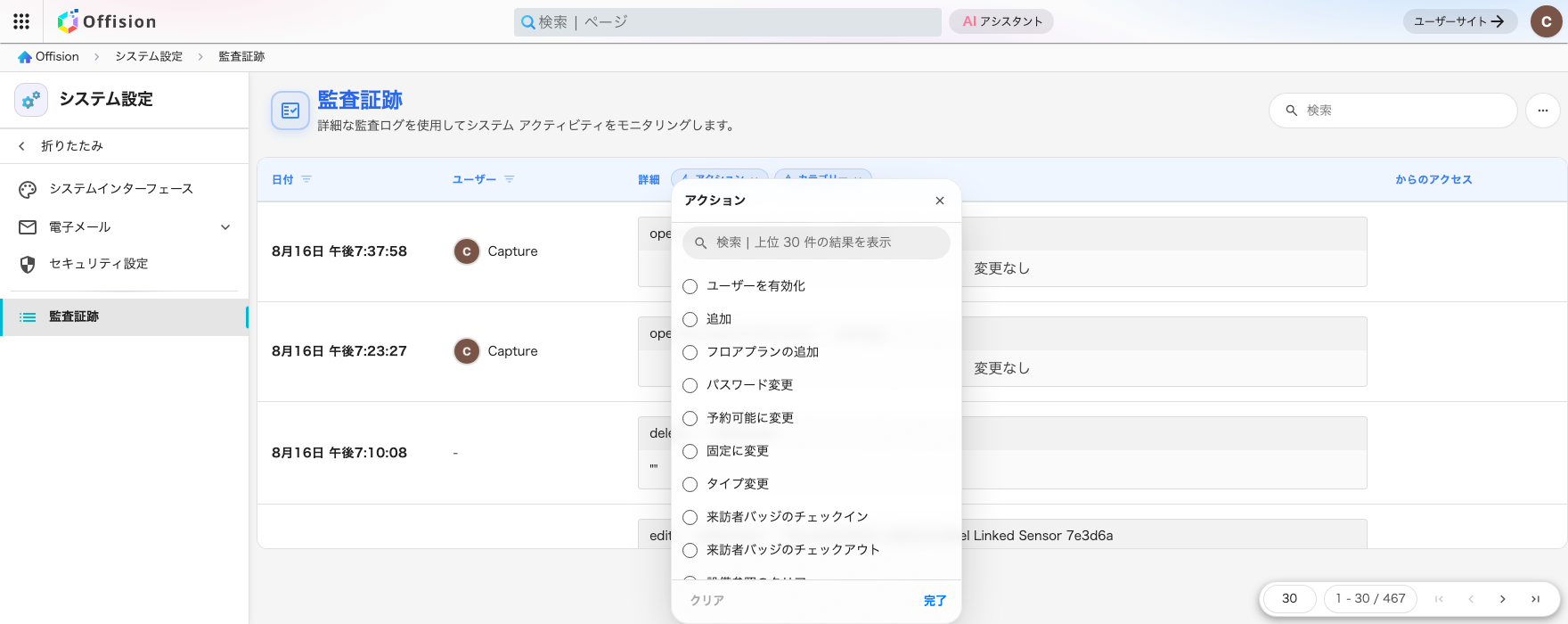Click the audit trail 検索 field
1568x624 pixels.
pos(1392,111)
